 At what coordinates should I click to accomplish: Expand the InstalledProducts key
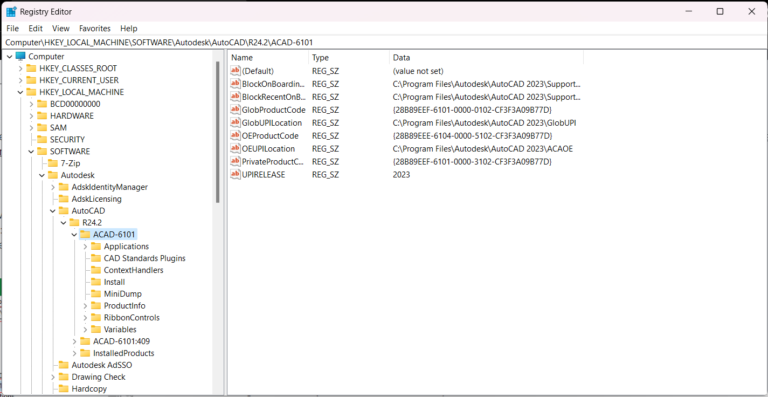point(74,353)
